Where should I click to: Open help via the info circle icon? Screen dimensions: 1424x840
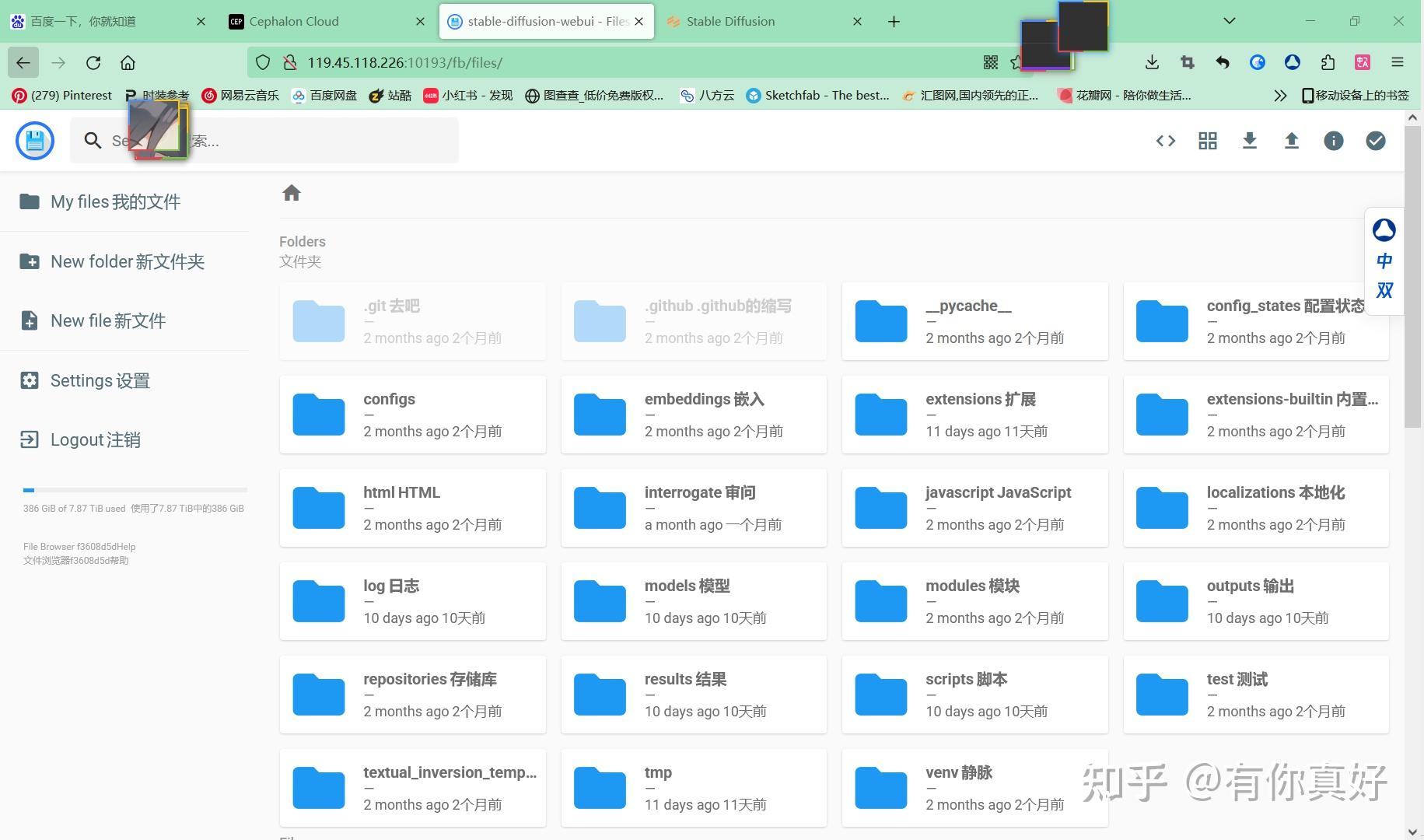[1333, 141]
